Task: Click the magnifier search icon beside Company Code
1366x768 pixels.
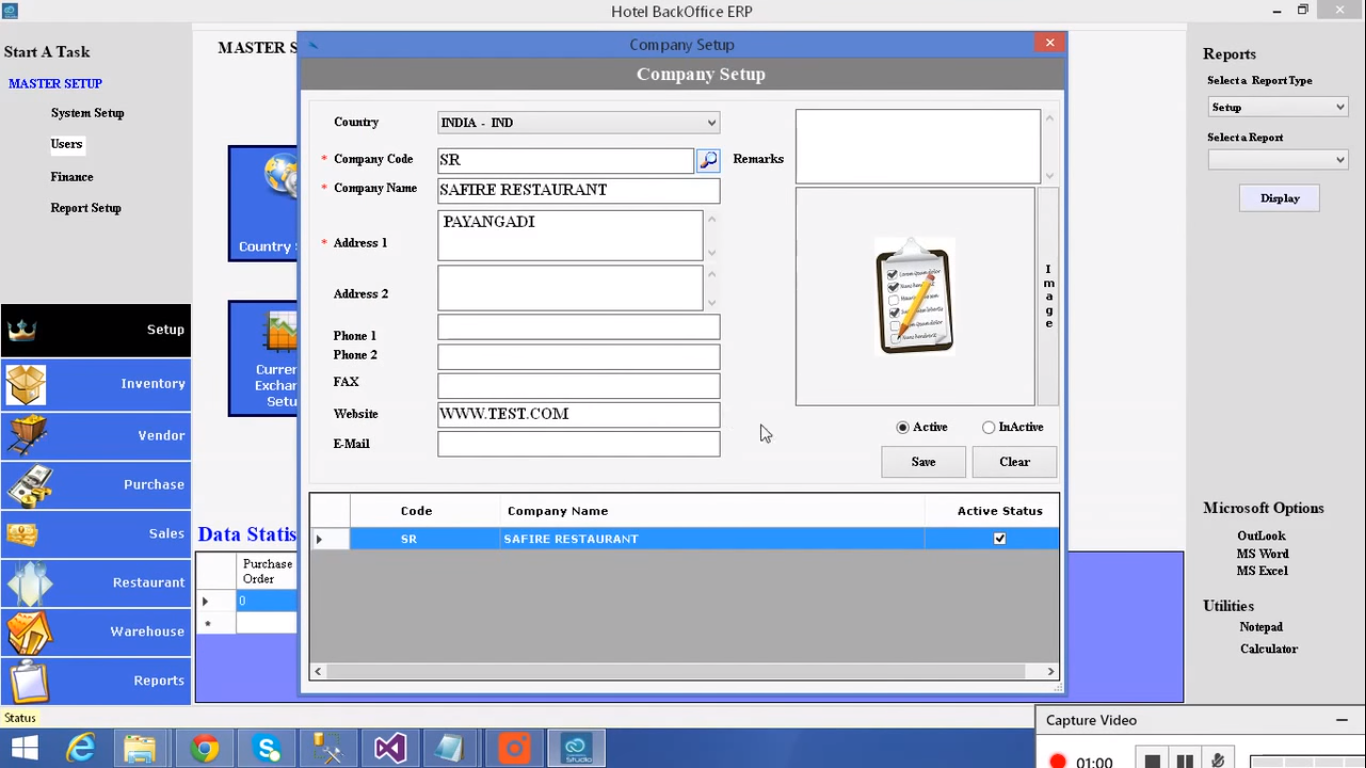Action: (708, 160)
